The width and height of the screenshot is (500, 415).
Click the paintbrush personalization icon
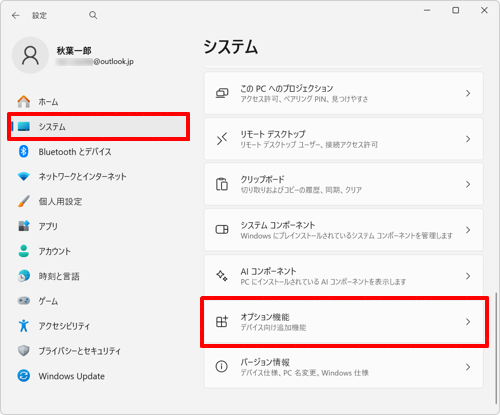pyautogui.click(x=24, y=201)
